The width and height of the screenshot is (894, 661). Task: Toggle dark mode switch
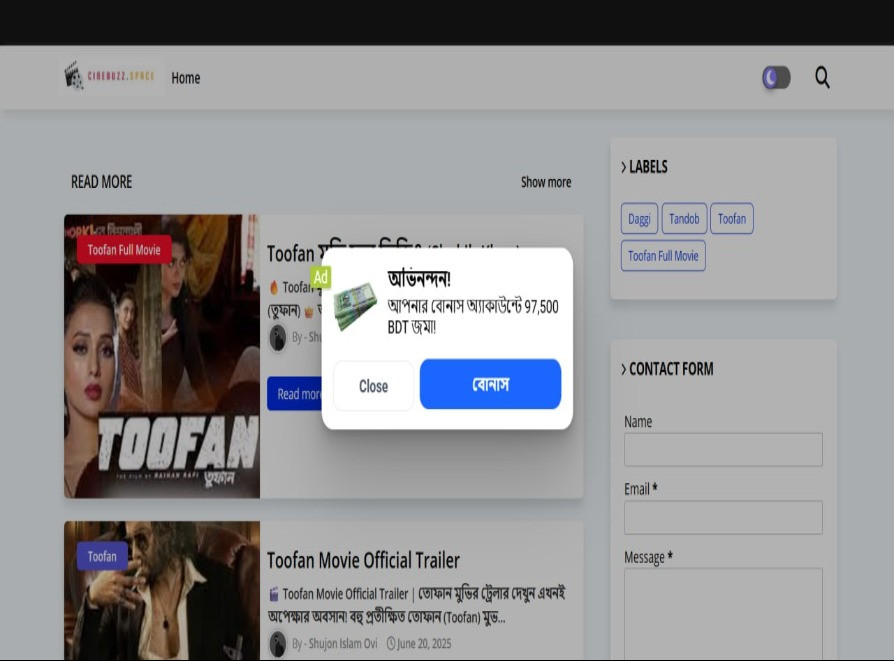[776, 78]
